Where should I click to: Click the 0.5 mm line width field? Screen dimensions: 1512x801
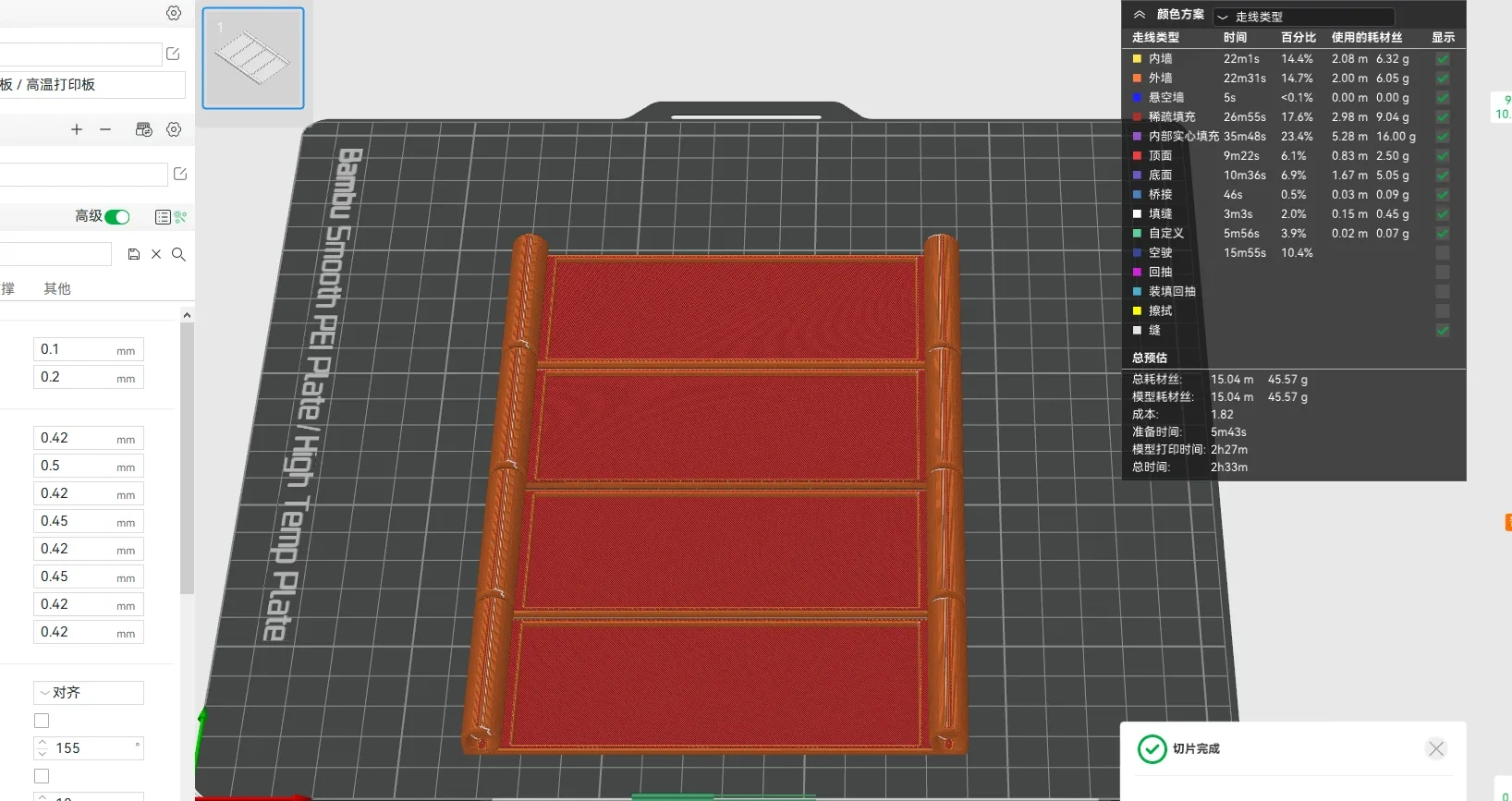[x=89, y=466]
